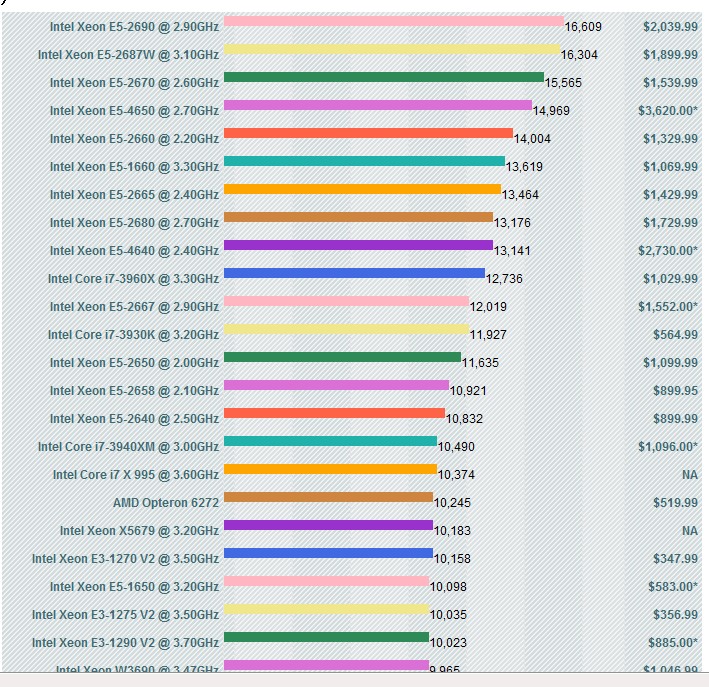Select Intel Xeon E5-2650 @ 2.00GHz

coord(134,363)
